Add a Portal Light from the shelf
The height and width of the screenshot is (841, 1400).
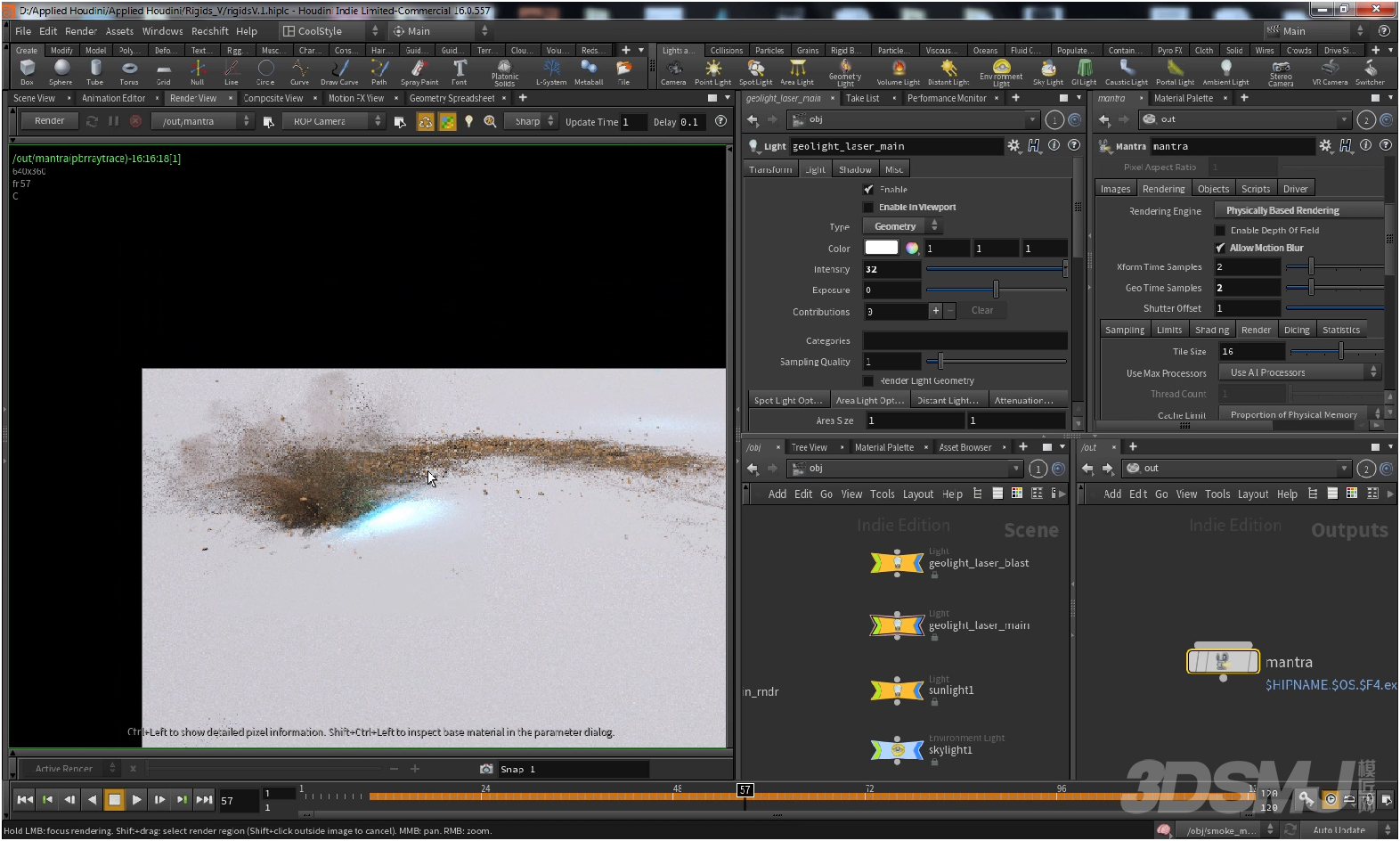tap(1175, 72)
